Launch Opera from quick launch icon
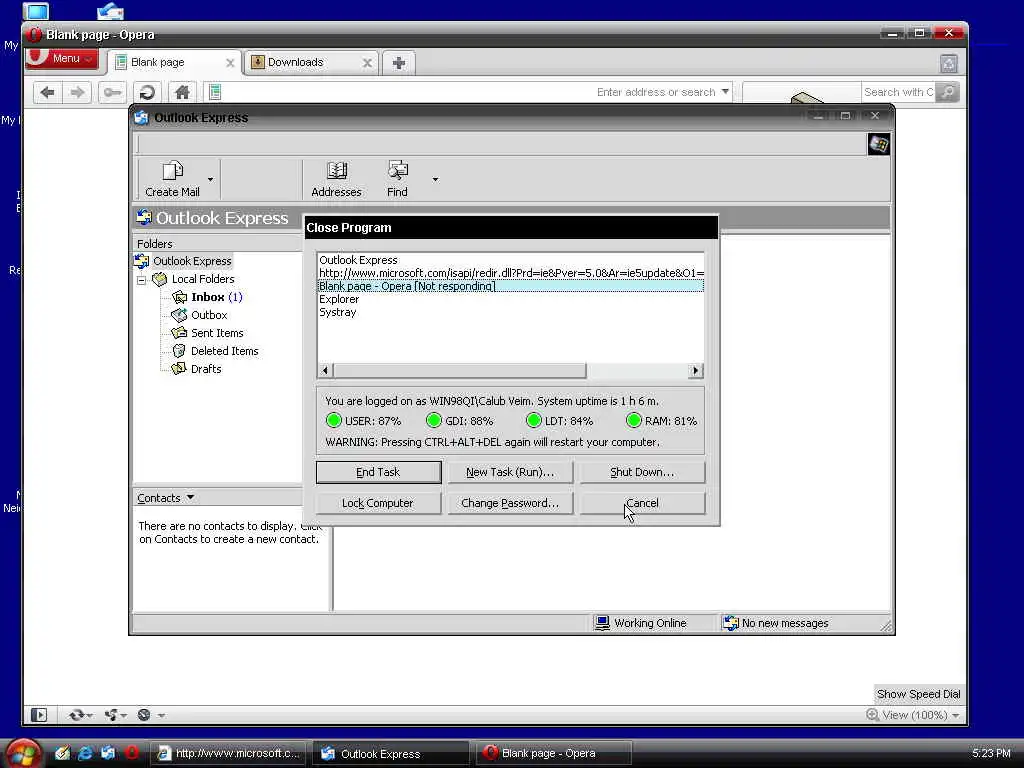Viewport: 1024px width, 768px height. point(131,753)
